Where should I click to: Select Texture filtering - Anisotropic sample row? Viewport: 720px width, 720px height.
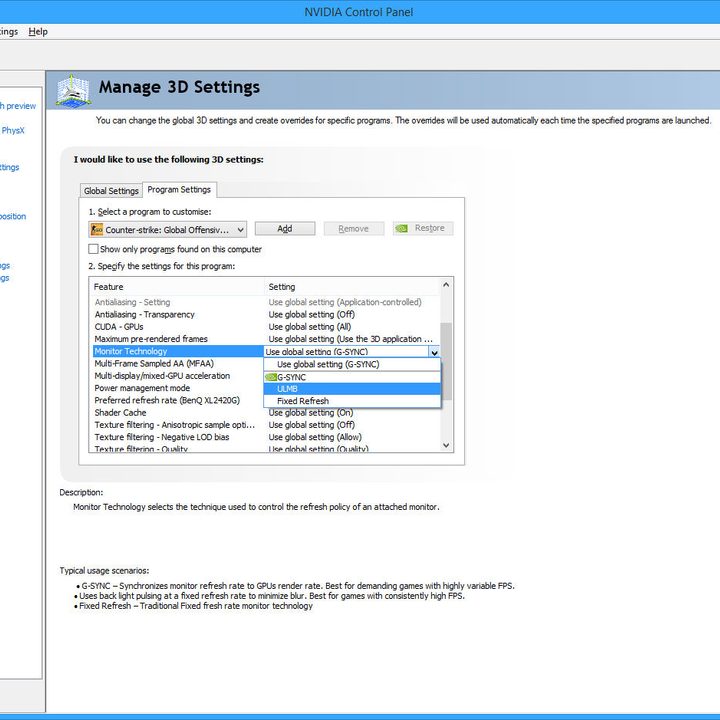click(x=266, y=425)
